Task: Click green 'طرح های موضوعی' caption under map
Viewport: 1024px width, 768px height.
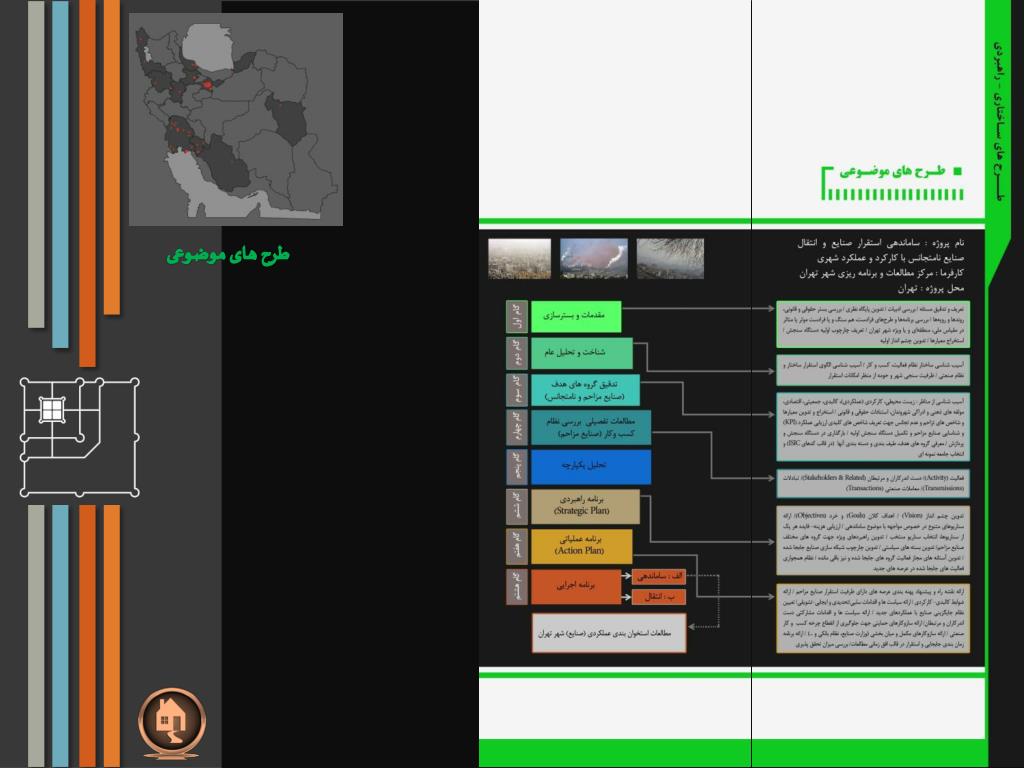Action: tap(228, 255)
